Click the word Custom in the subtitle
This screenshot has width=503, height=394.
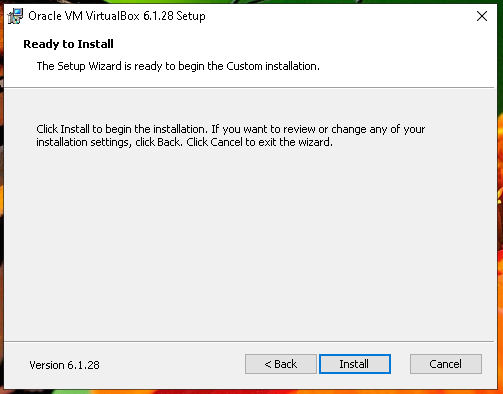244,66
